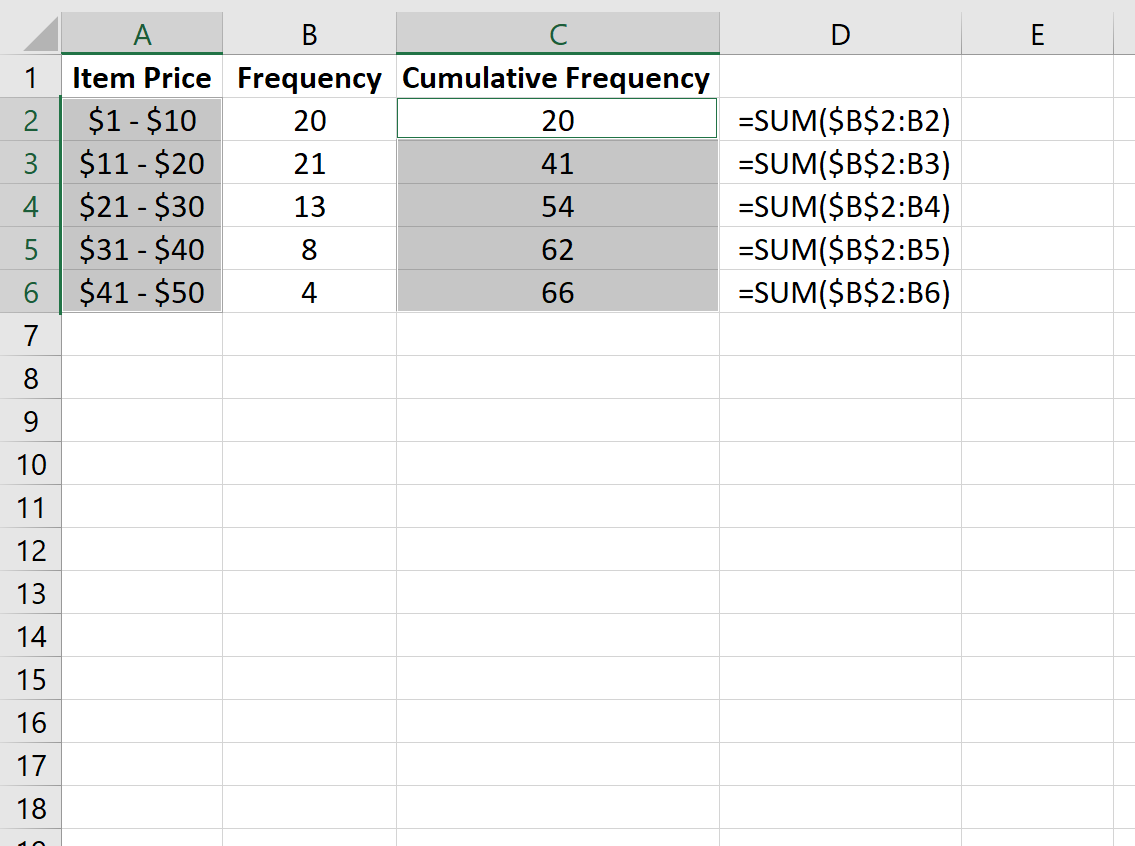The height and width of the screenshot is (846, 1135).
Task: Select row 7 header
Action: [x=31, y=336]
